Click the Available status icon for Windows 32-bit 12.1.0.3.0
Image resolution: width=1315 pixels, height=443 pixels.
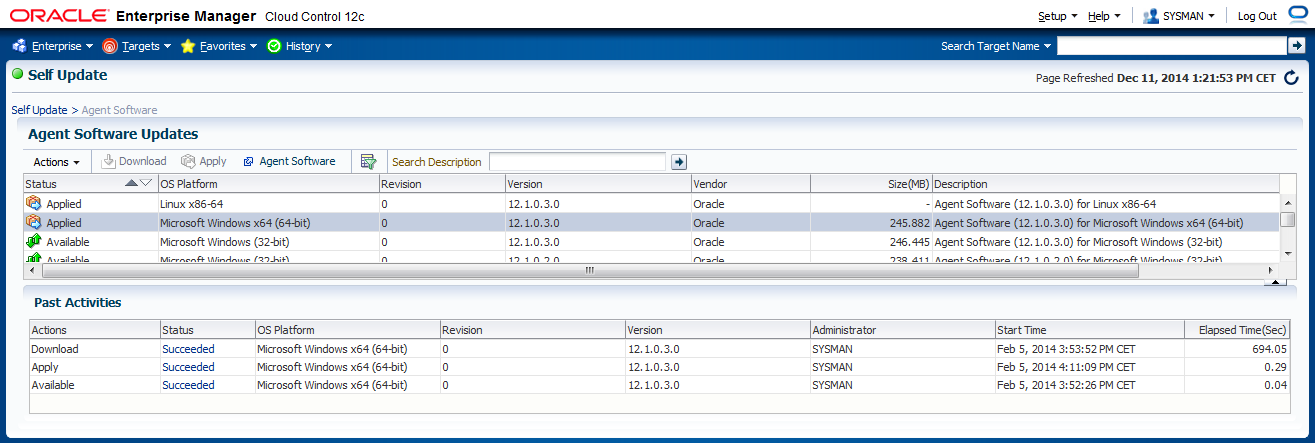point(34,241)
